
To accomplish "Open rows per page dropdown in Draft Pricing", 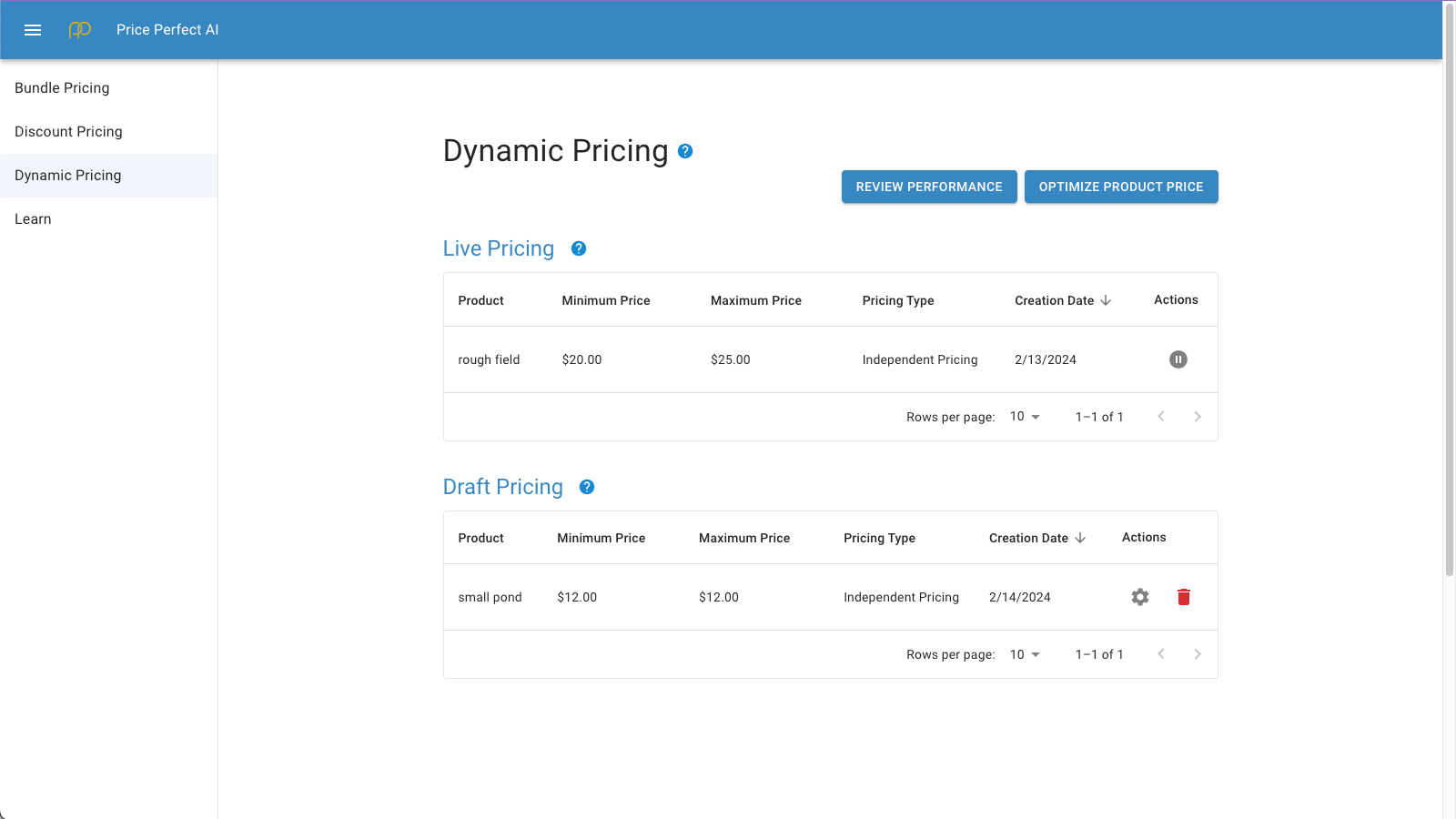I will pos(1025,653).
